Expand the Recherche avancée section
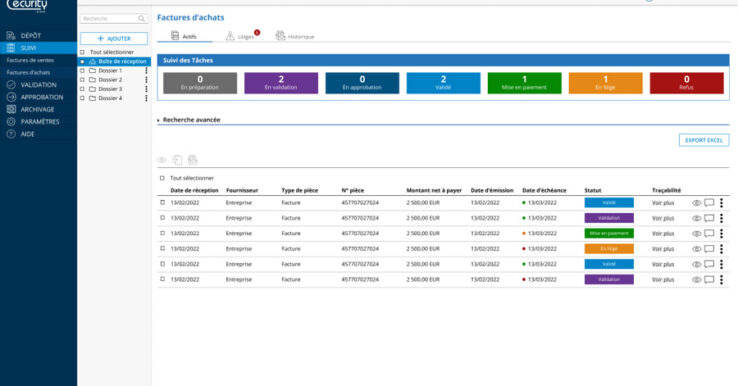The width and height of the screenshot is (738, 386). click(189, 120)
